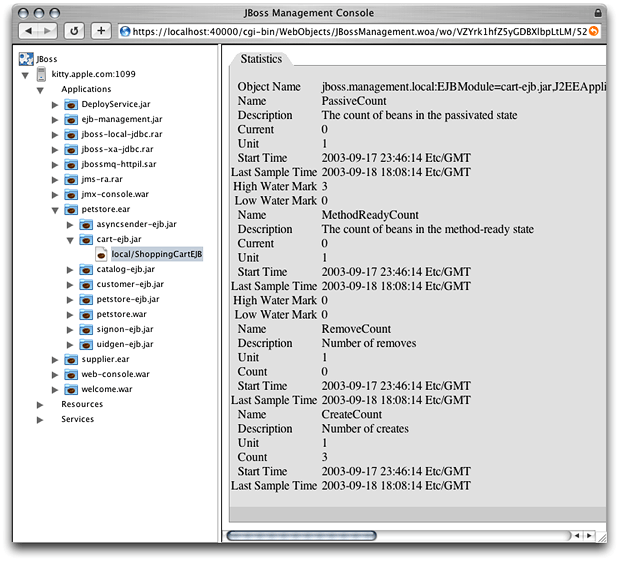Select the ejb-management.jar module icon
Screen dimensions: 618x562
(71, 119)
